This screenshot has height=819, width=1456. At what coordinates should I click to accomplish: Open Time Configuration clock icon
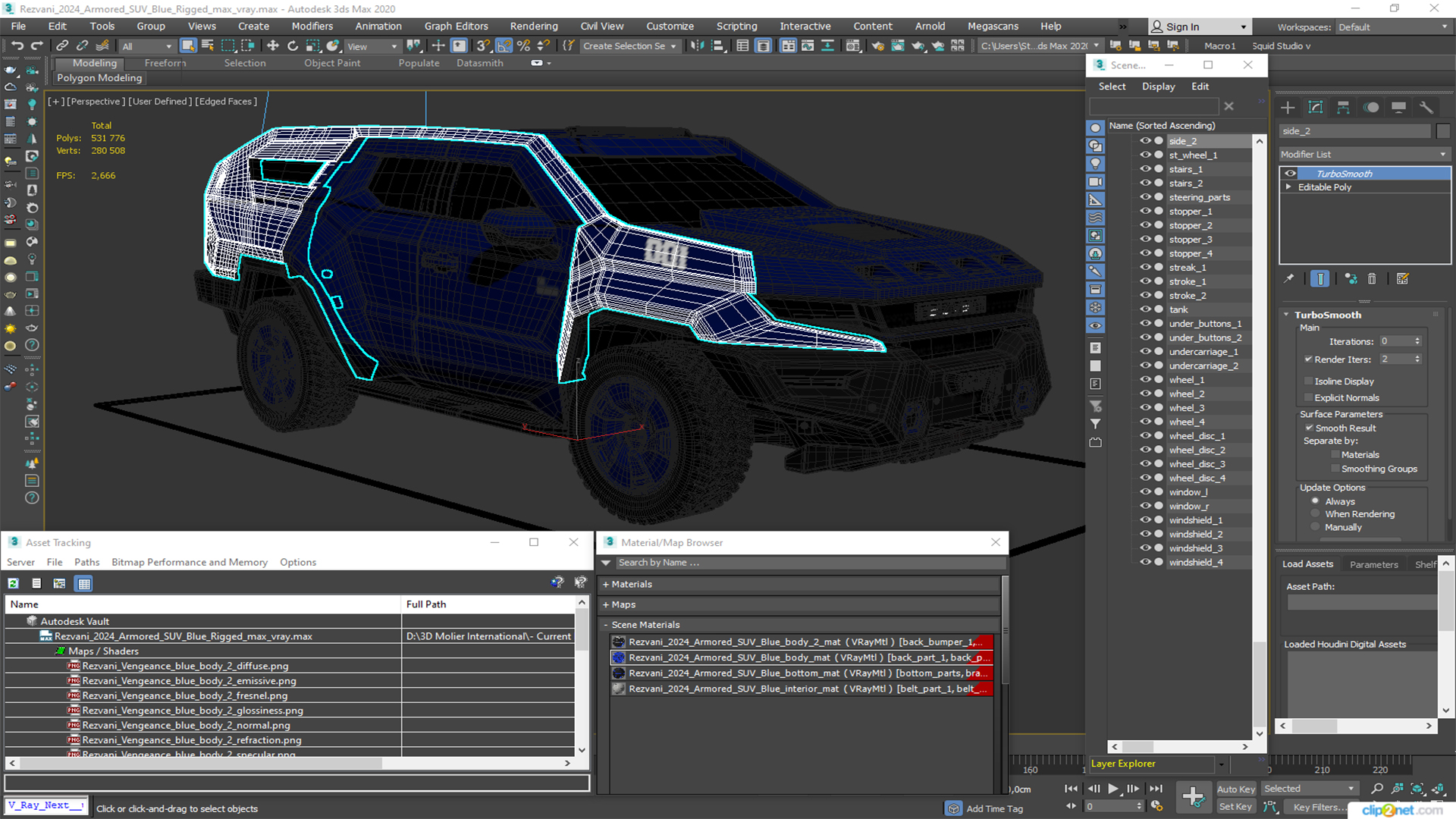click(x=1156, y=806)
